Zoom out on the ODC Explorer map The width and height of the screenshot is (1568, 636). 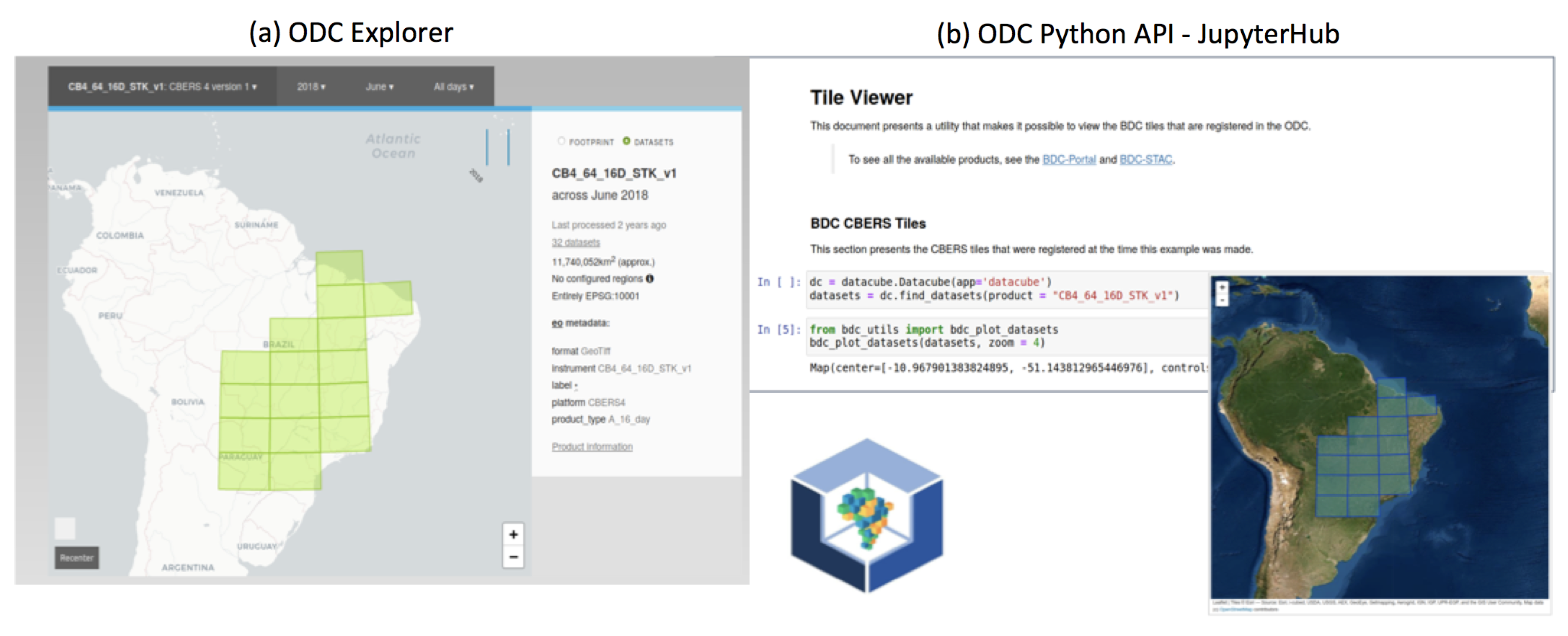point(513,556)
